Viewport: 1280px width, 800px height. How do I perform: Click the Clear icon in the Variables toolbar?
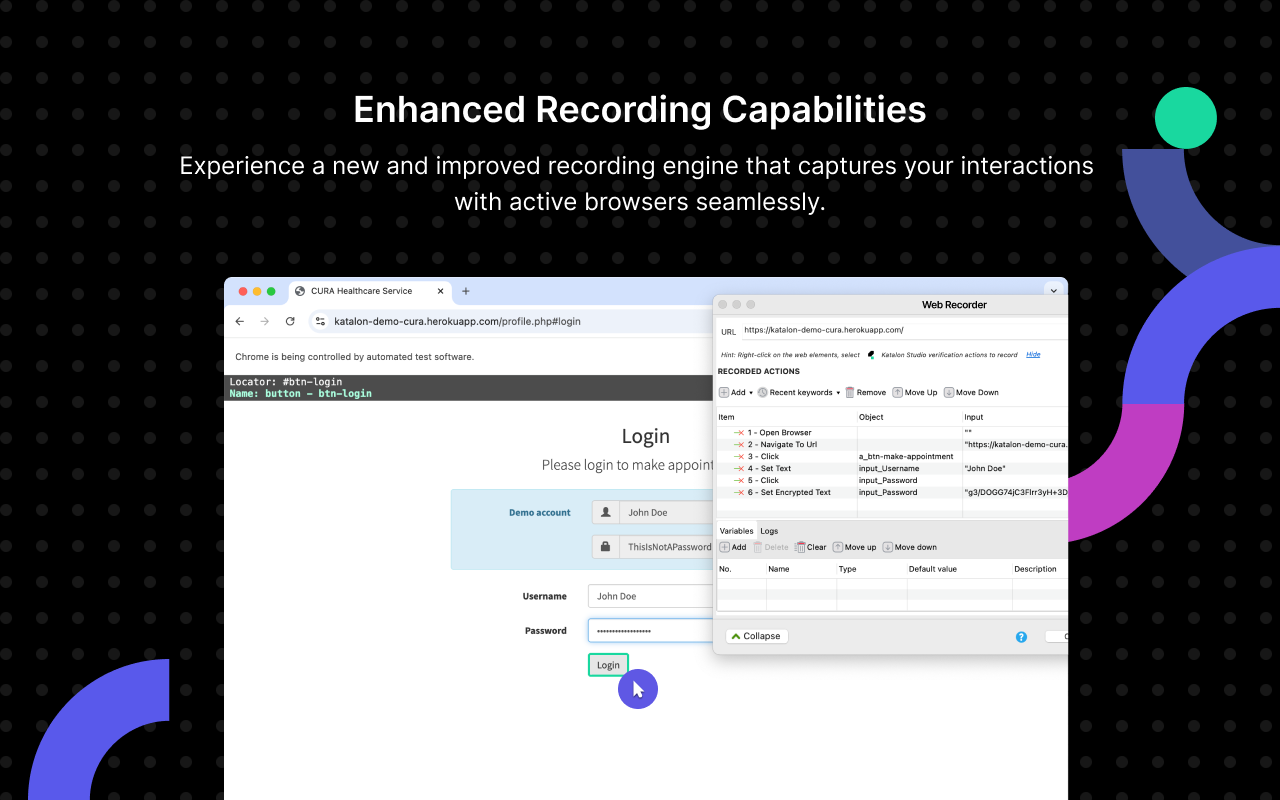pyautogui.click(x=800, y=546)
